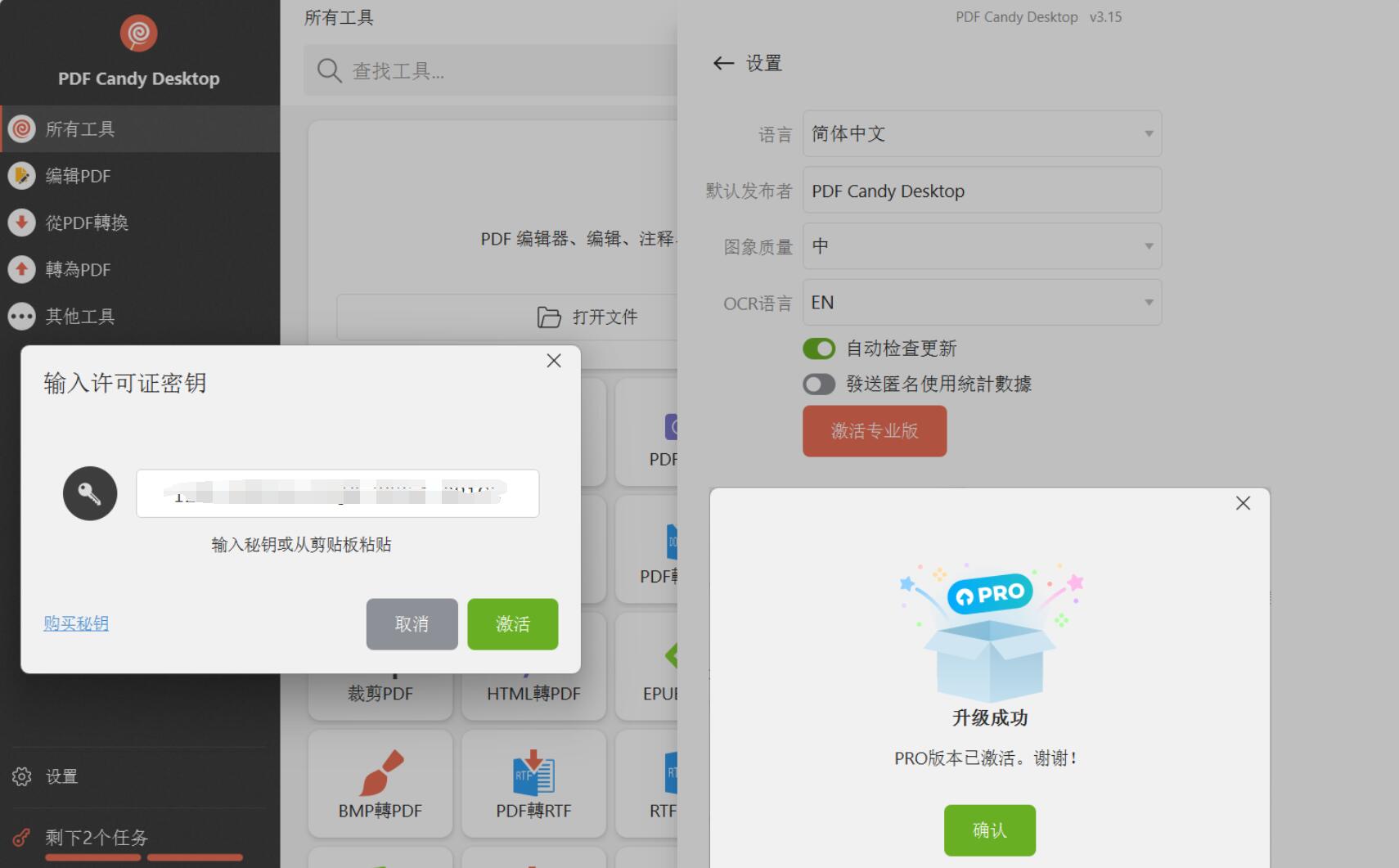Expand the 语言 dropdown
This screenshot has width=1399, height=868.
tap(982, 133)
